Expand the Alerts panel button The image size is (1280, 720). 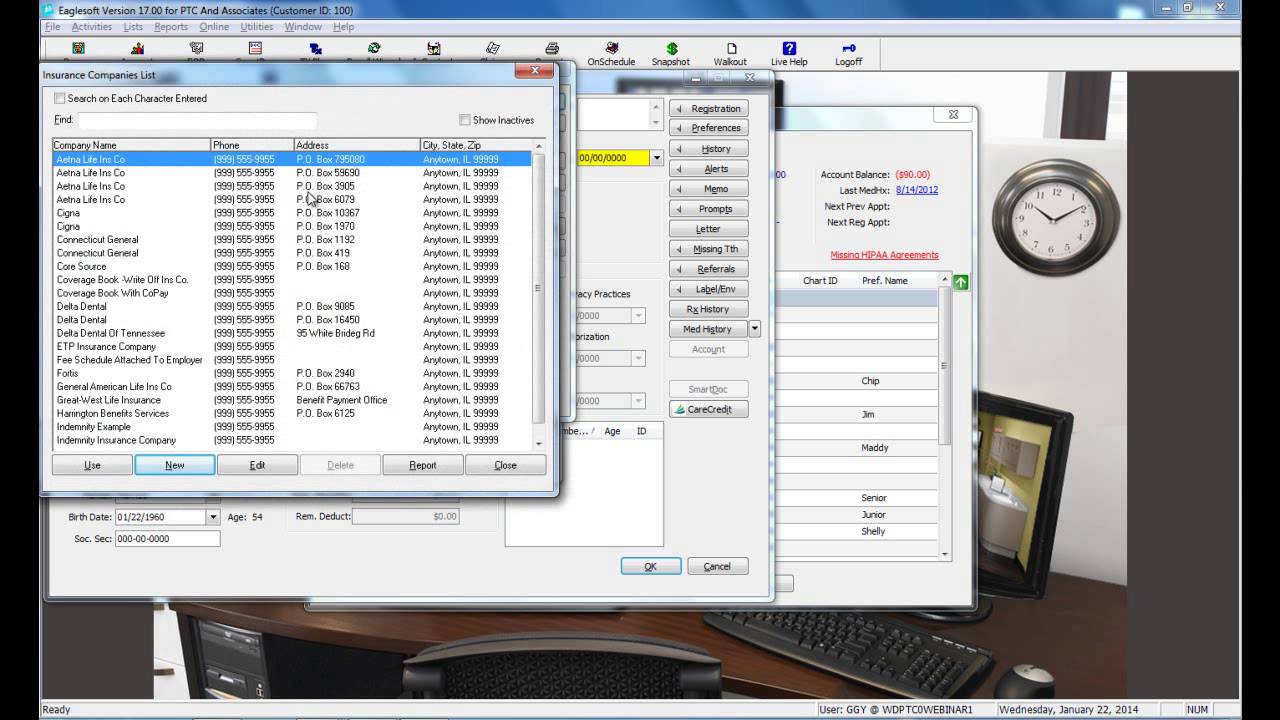tap(709, 169)
